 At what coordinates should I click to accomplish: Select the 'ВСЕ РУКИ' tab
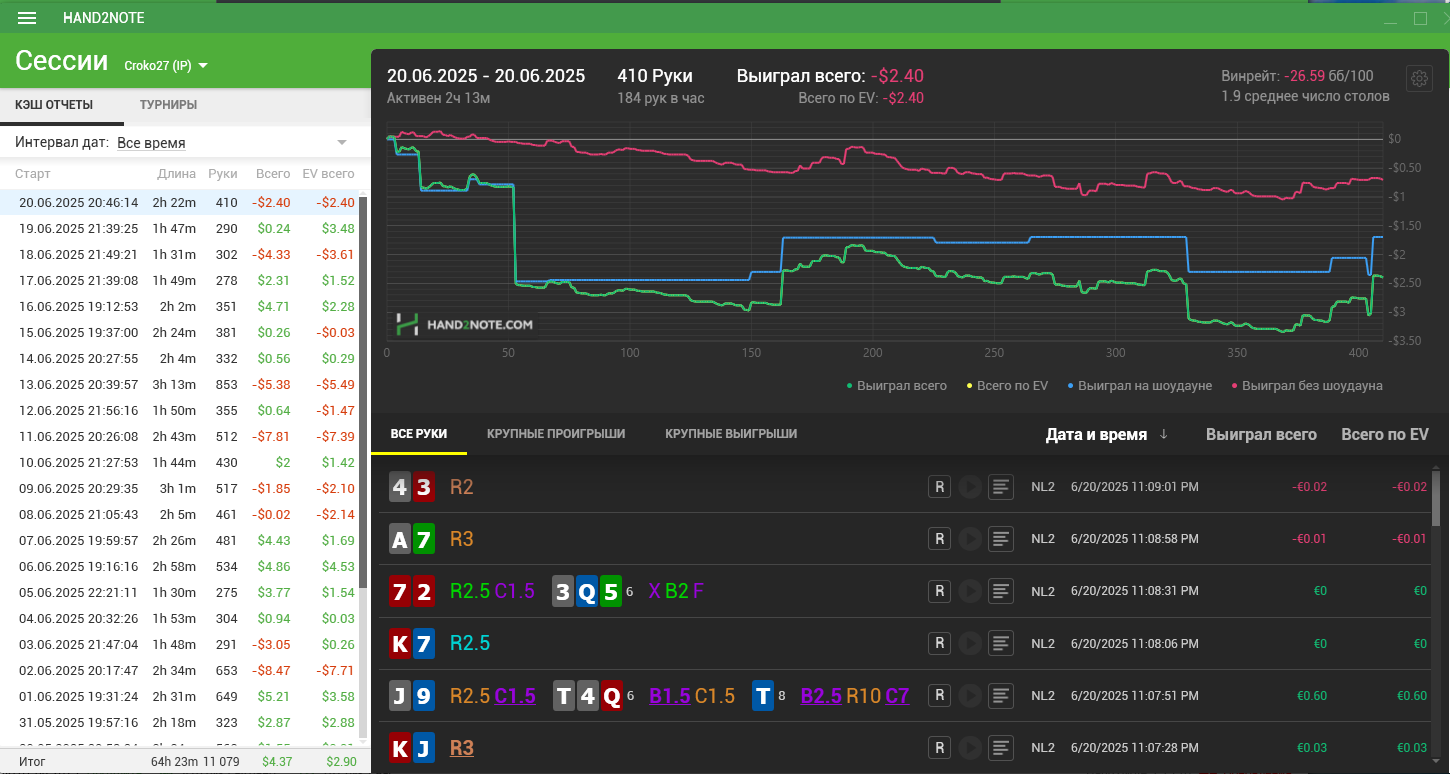coord(419,434)
